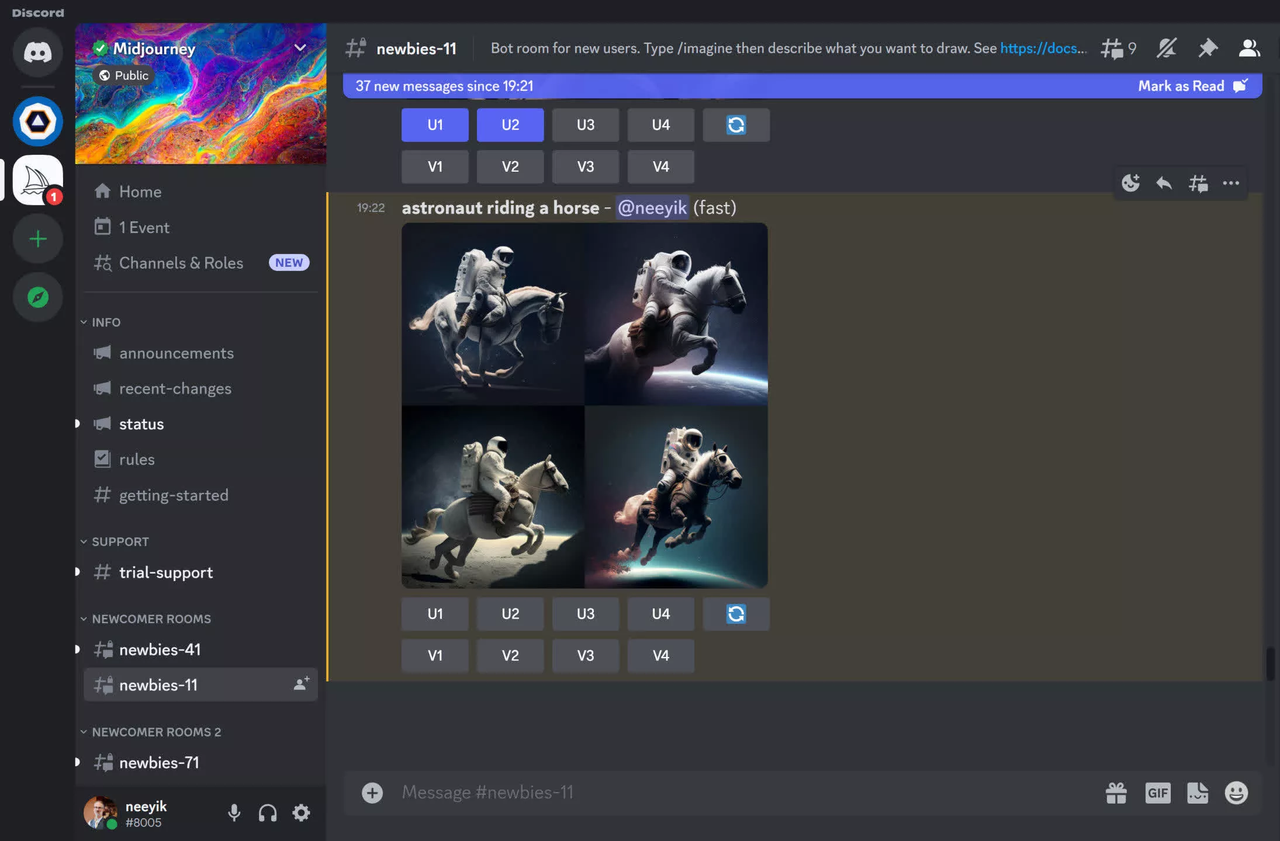Screen dimensions: 1280x841
Task: Click the V2 variation button
Action: coord(510,655)
